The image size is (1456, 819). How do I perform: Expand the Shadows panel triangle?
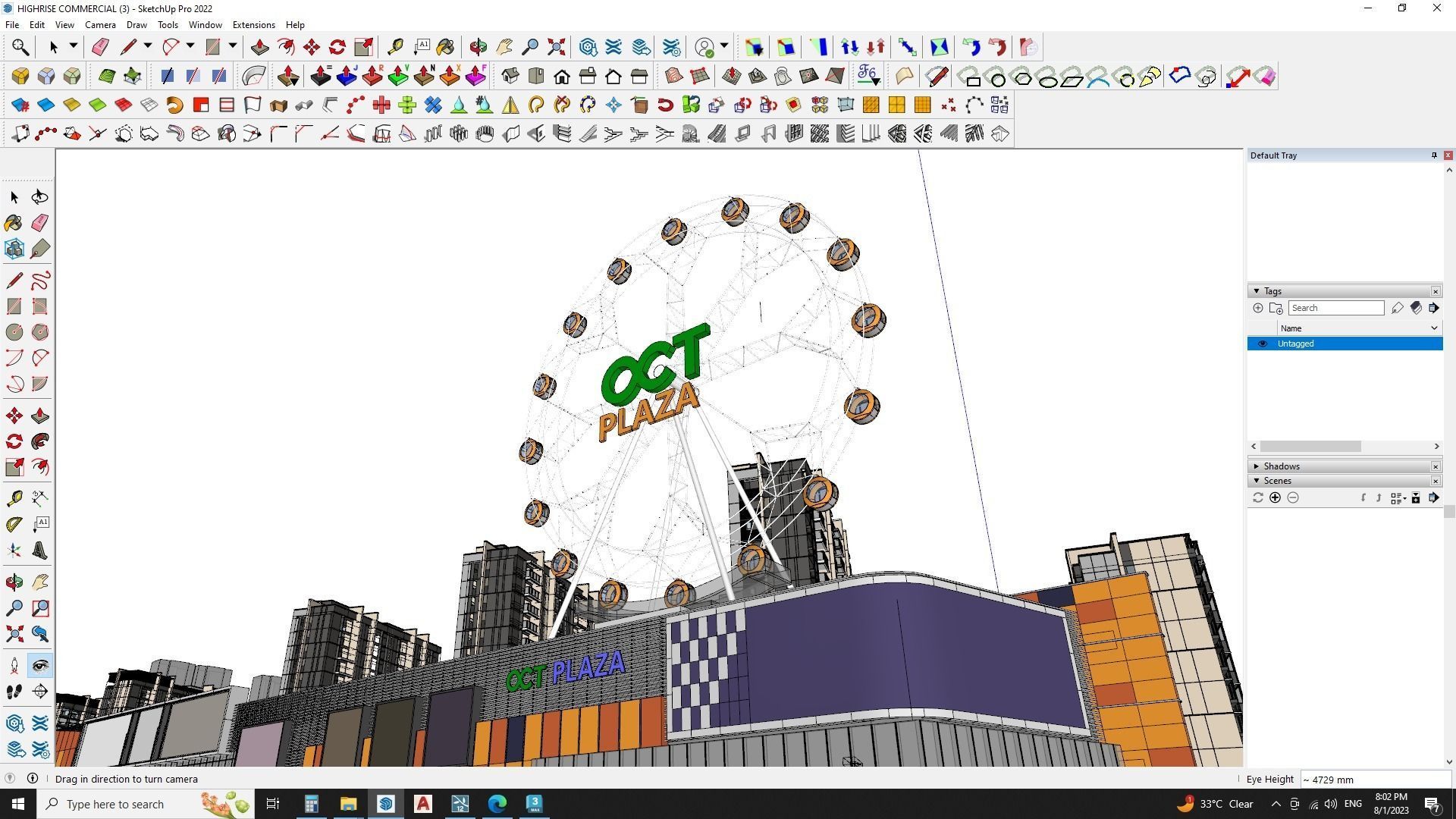click(1257, 466)
